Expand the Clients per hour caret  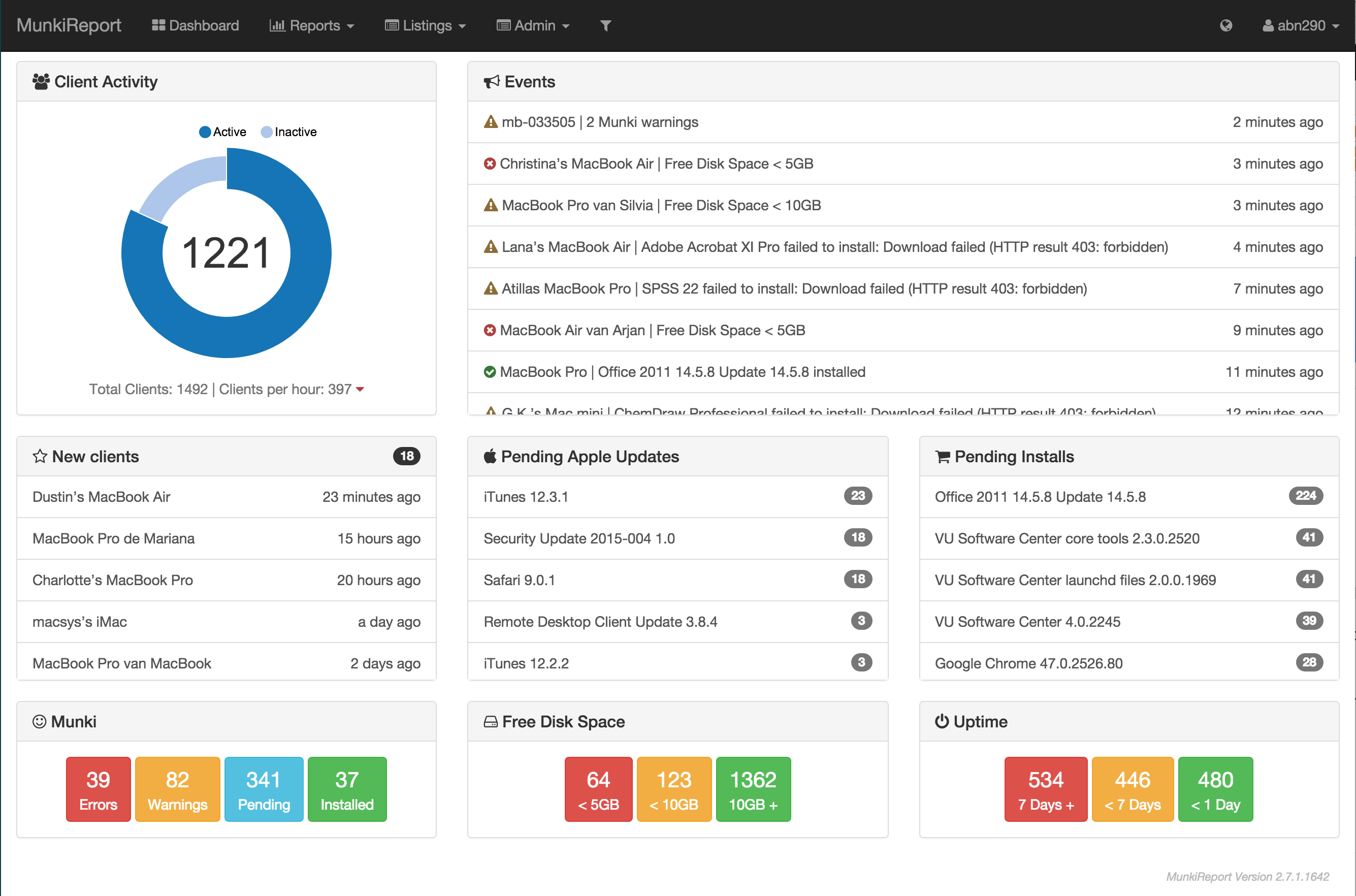point(360,389)
